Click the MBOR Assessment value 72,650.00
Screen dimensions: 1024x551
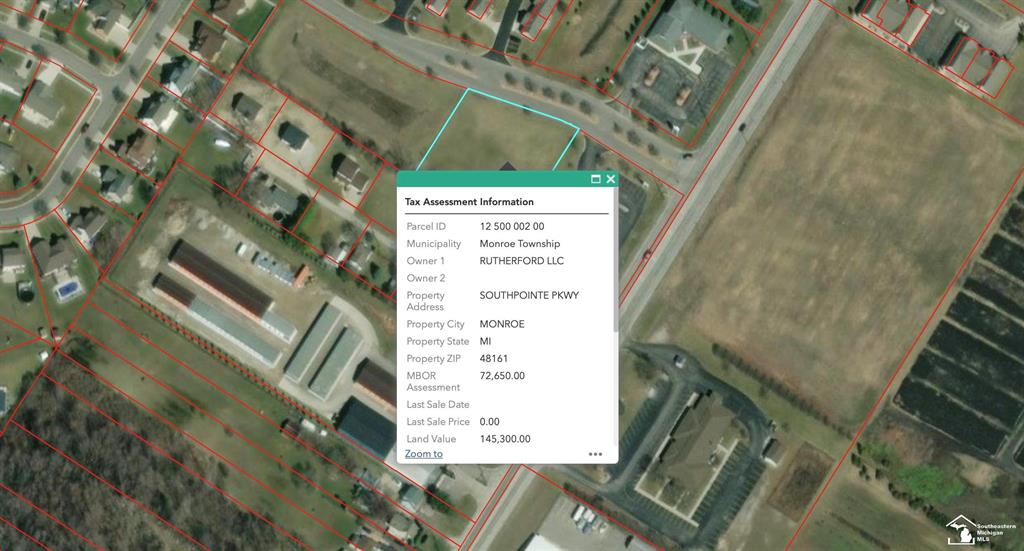(x=502, y=376)
